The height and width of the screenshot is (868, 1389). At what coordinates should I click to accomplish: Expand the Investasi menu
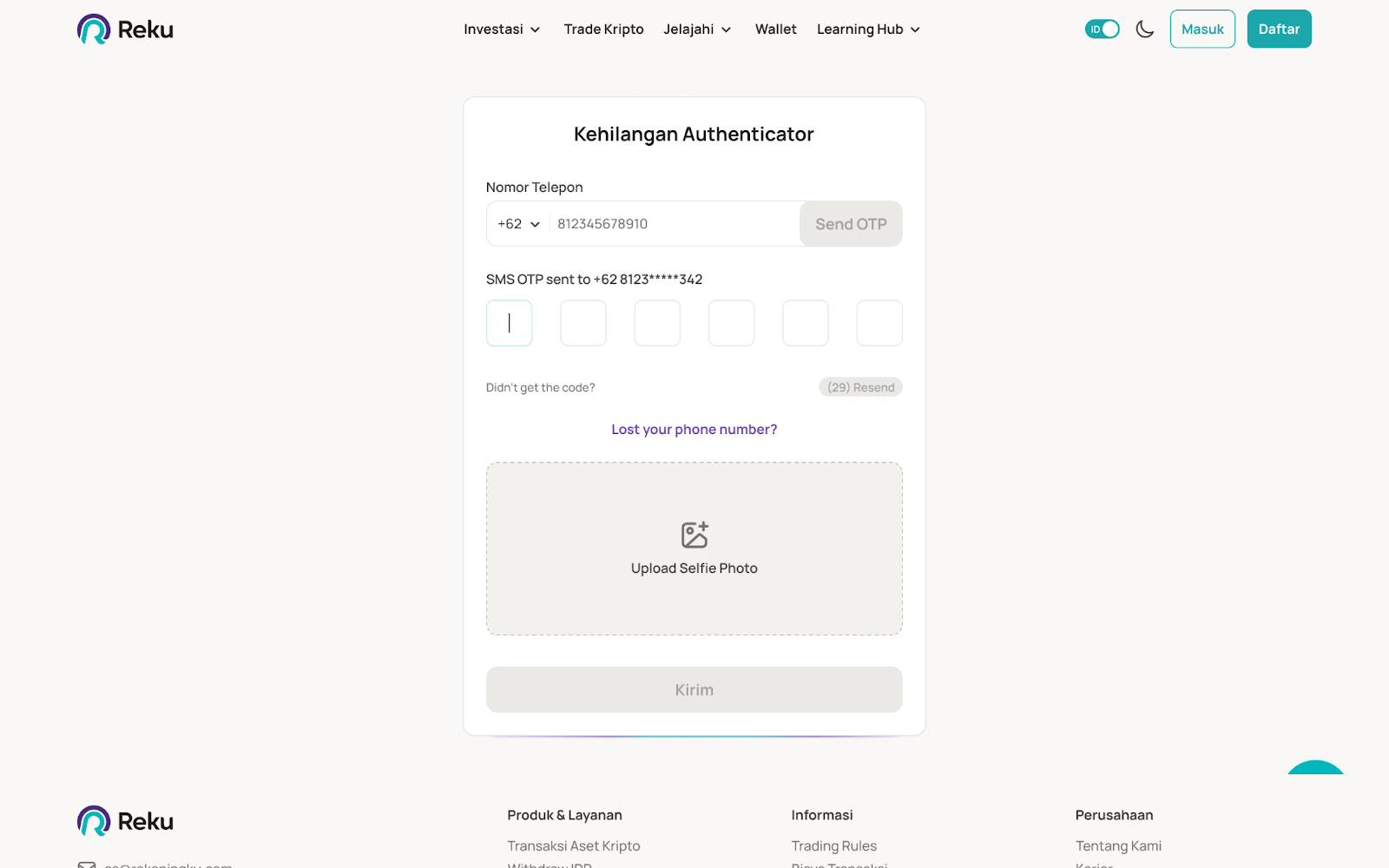click(502, 30)
